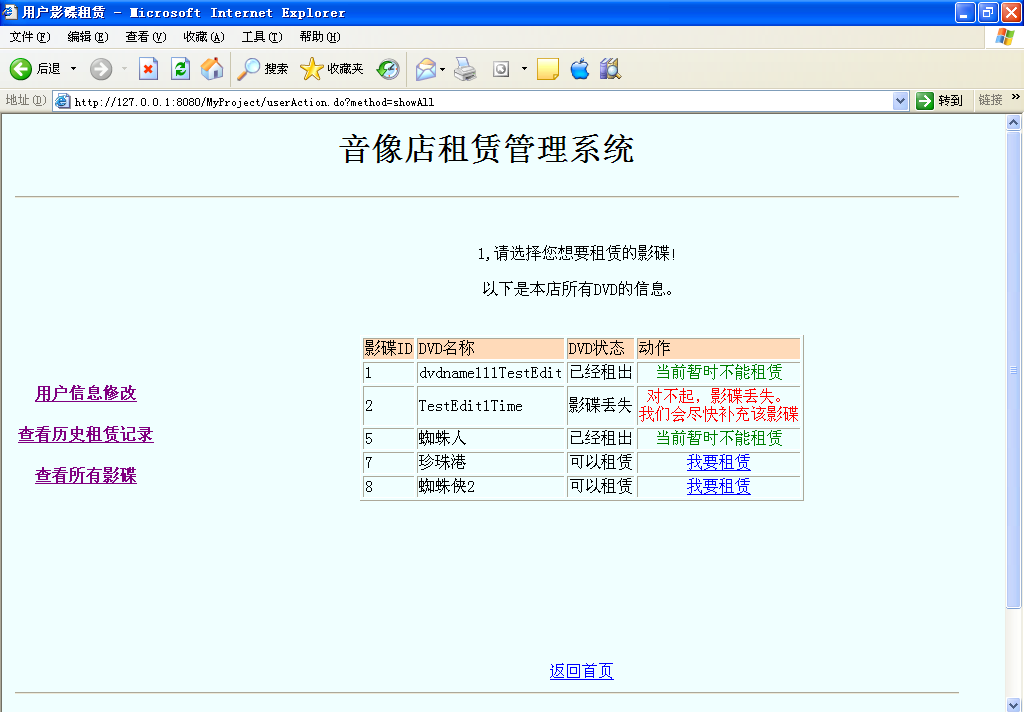Expand the address bar dropdown
Viewport: 1024px width, 712px height.
click(x=901, y=101)
